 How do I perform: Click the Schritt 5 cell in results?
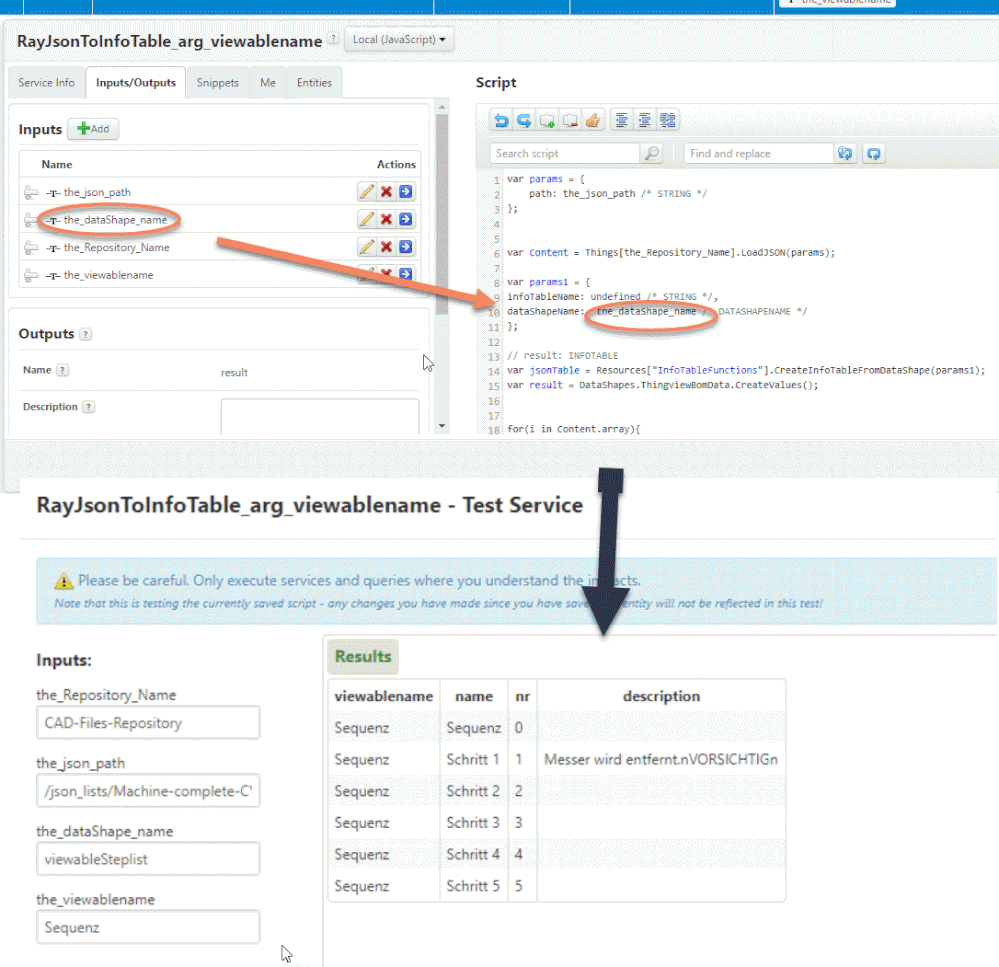click(473, 886)
